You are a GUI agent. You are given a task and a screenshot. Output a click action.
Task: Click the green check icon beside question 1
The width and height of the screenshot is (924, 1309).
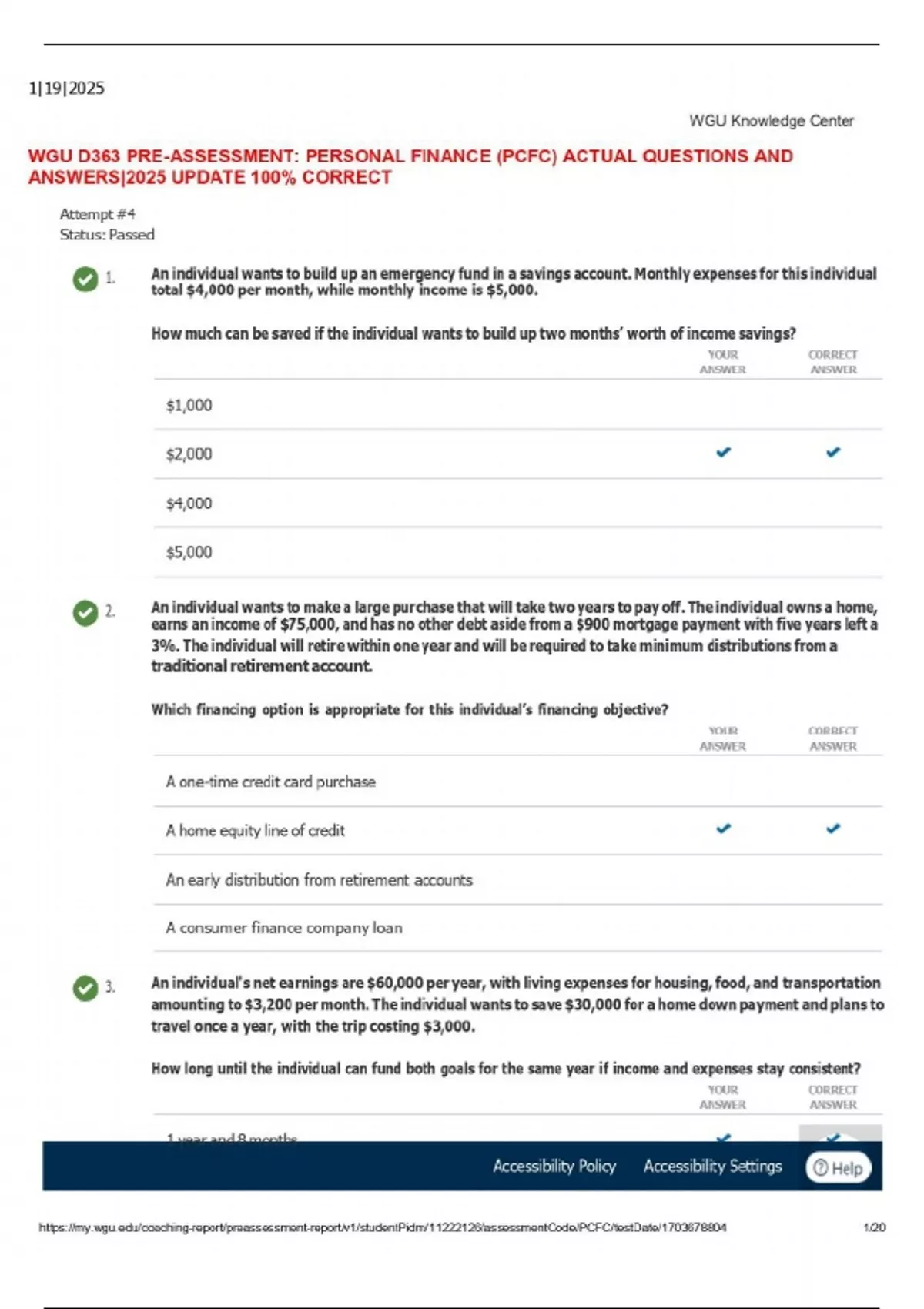coord(85,279)
